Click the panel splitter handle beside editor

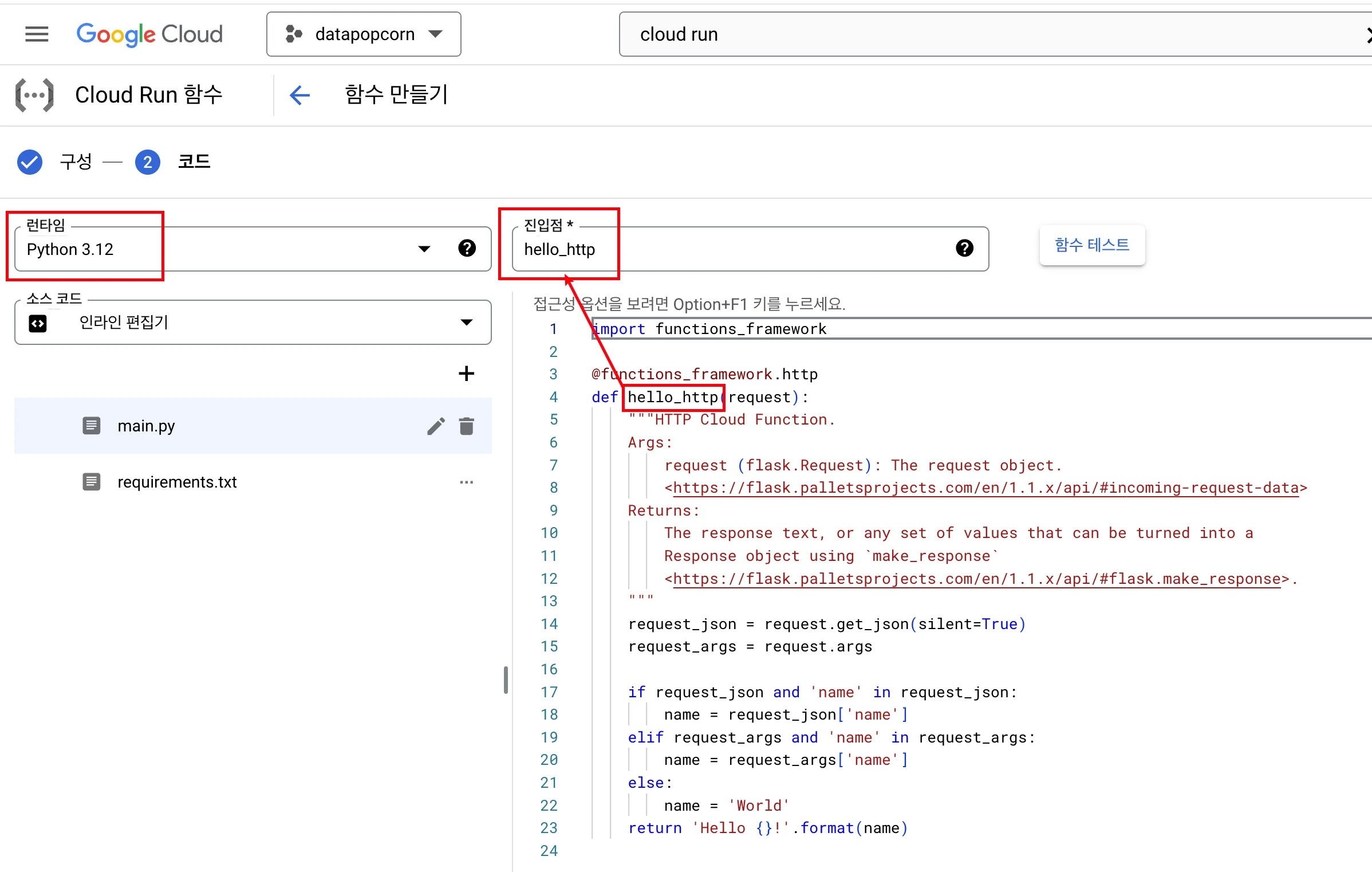point(506,680)
